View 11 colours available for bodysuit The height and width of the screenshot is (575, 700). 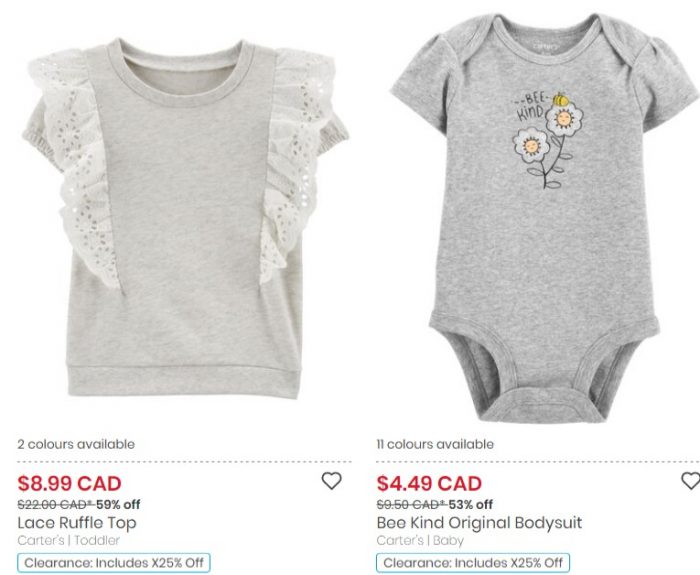coord(435,444)
